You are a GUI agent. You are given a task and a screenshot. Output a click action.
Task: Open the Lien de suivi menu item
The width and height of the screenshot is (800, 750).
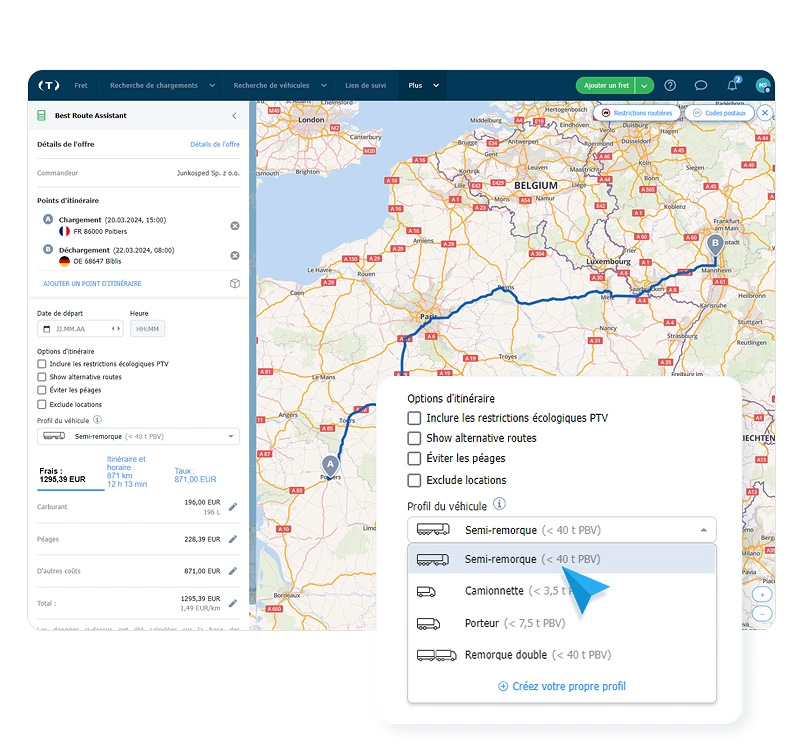pyautogui.click(x=365, y=85)
